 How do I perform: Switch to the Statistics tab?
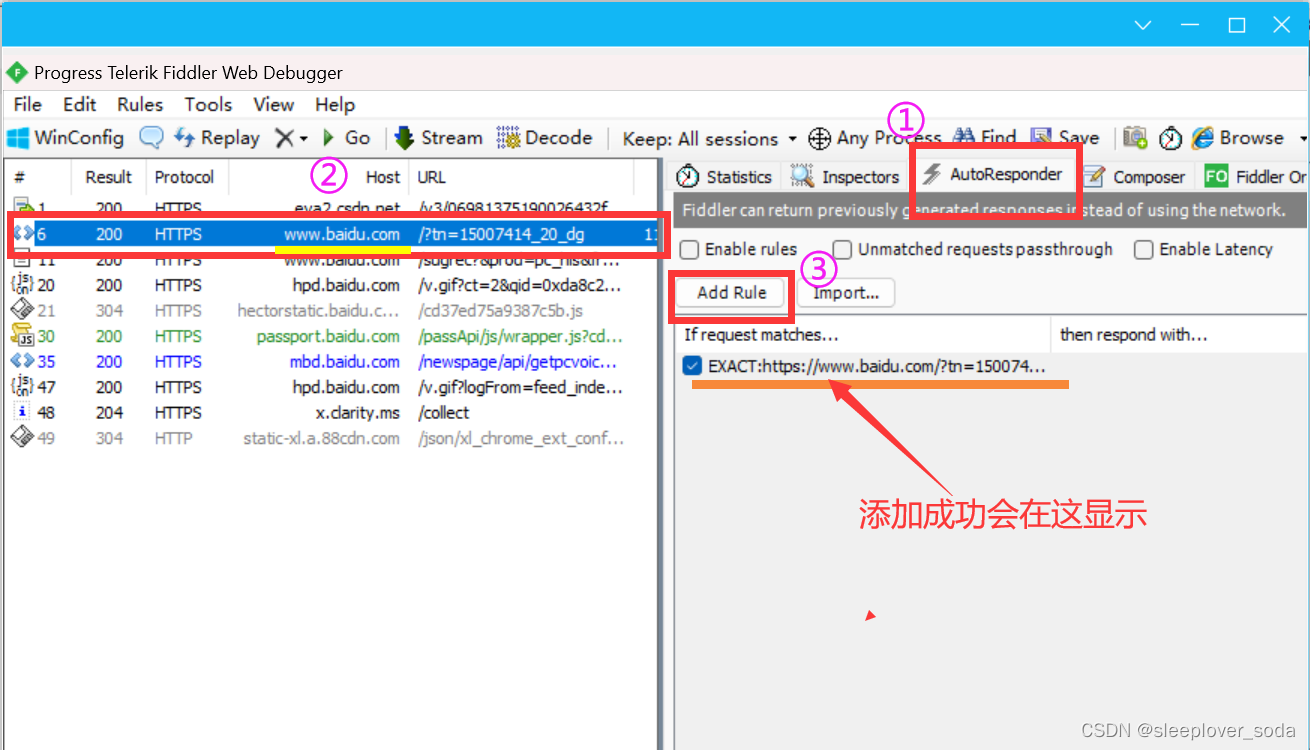(x=725, y=177)
